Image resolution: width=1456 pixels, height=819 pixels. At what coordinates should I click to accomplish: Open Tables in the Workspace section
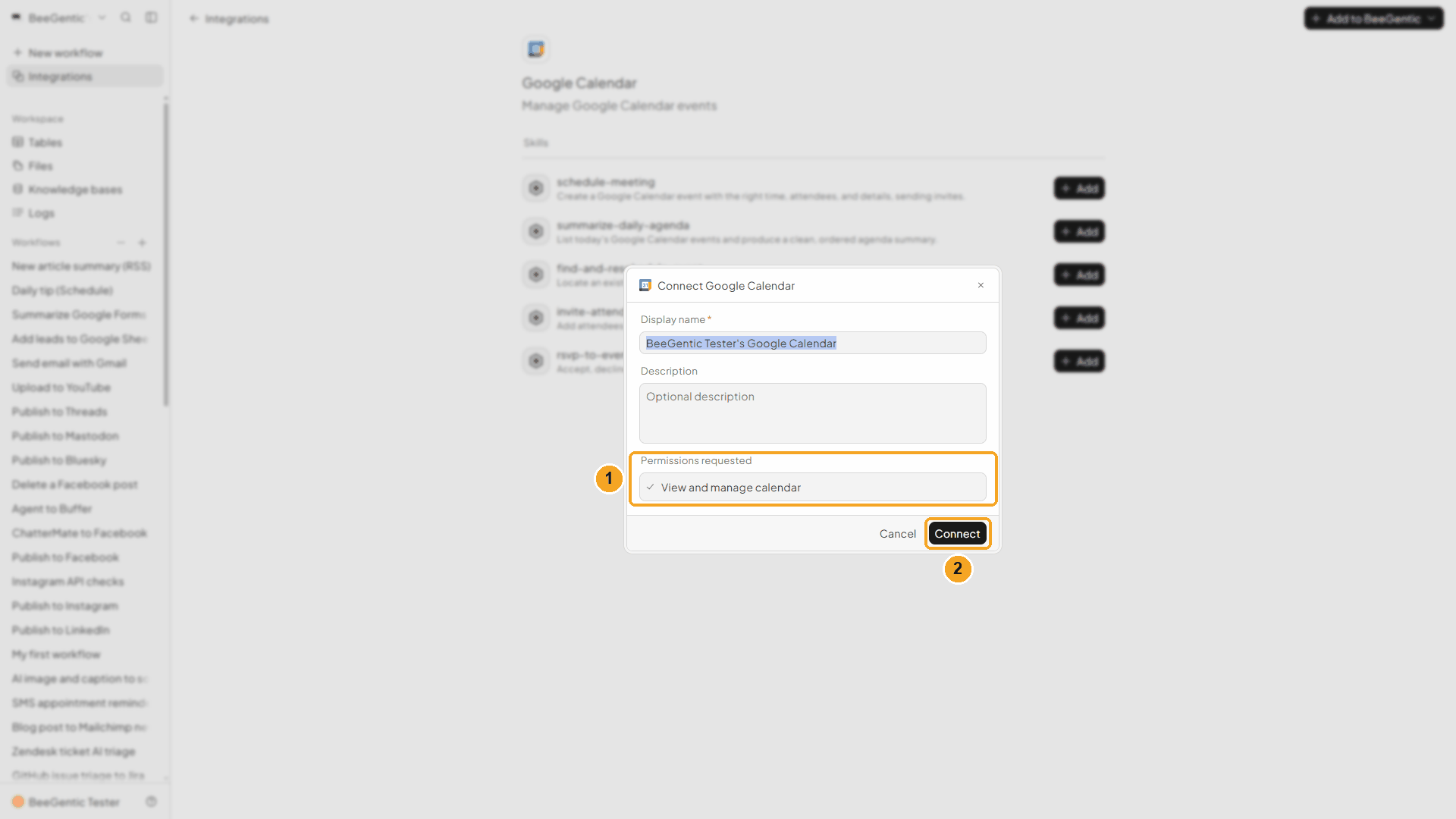(x=85, y=143)
